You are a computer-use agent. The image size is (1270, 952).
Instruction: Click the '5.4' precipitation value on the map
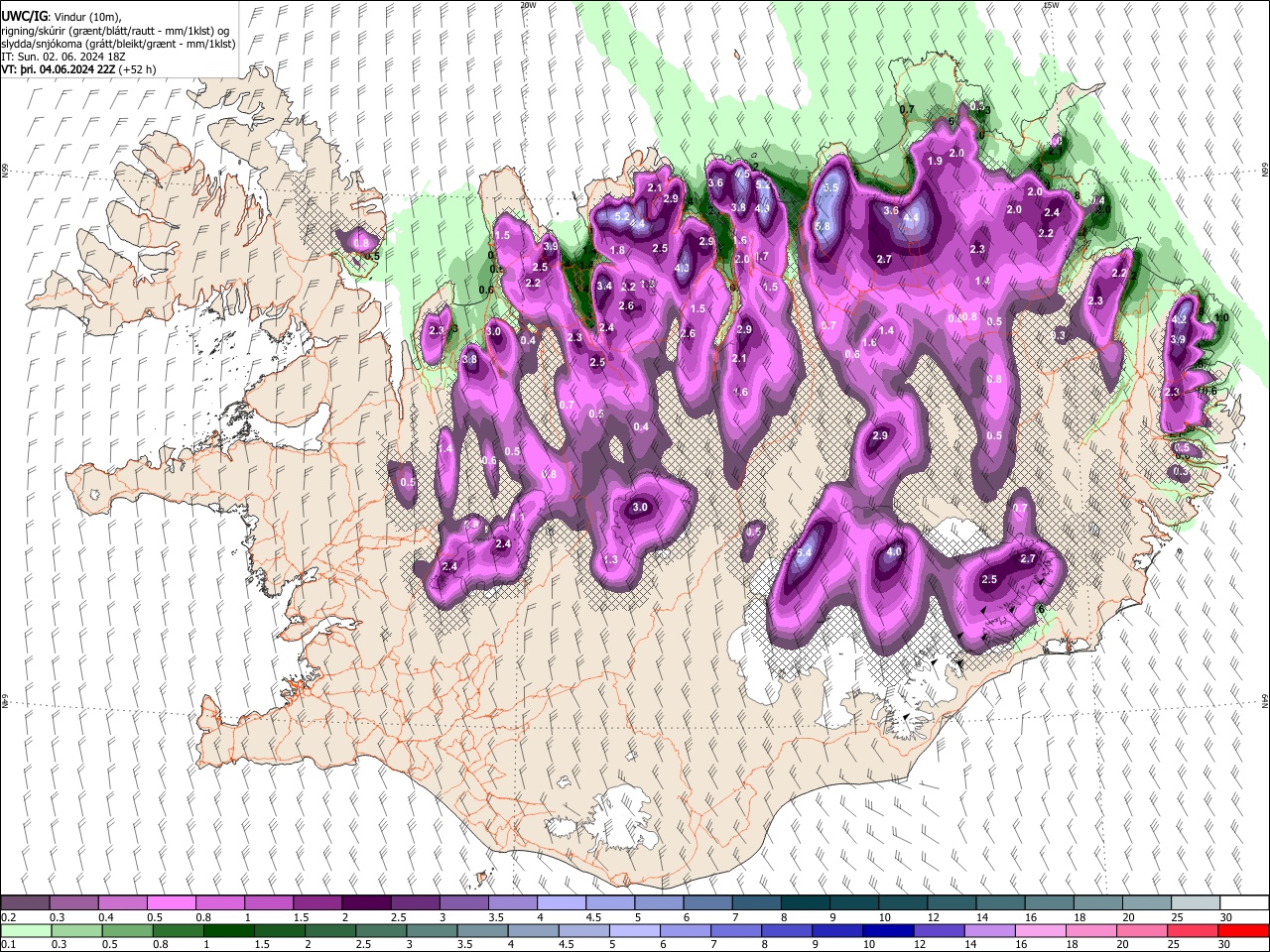(805, 552)
